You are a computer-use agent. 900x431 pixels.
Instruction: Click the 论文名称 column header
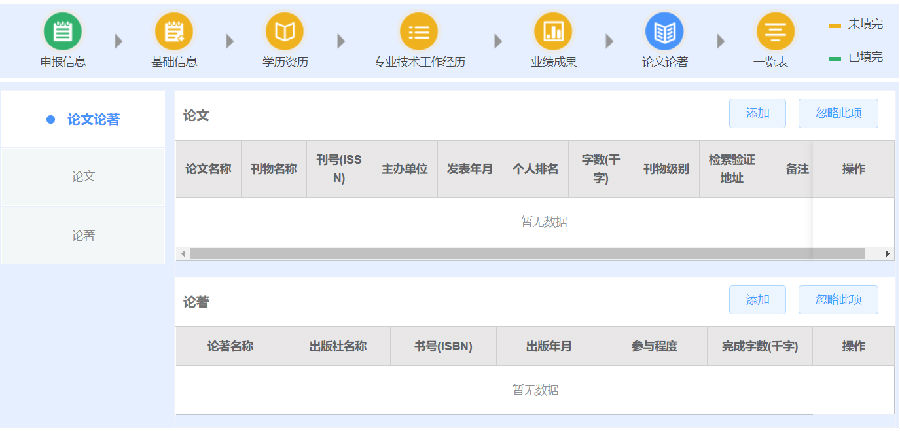pos(208,169)
